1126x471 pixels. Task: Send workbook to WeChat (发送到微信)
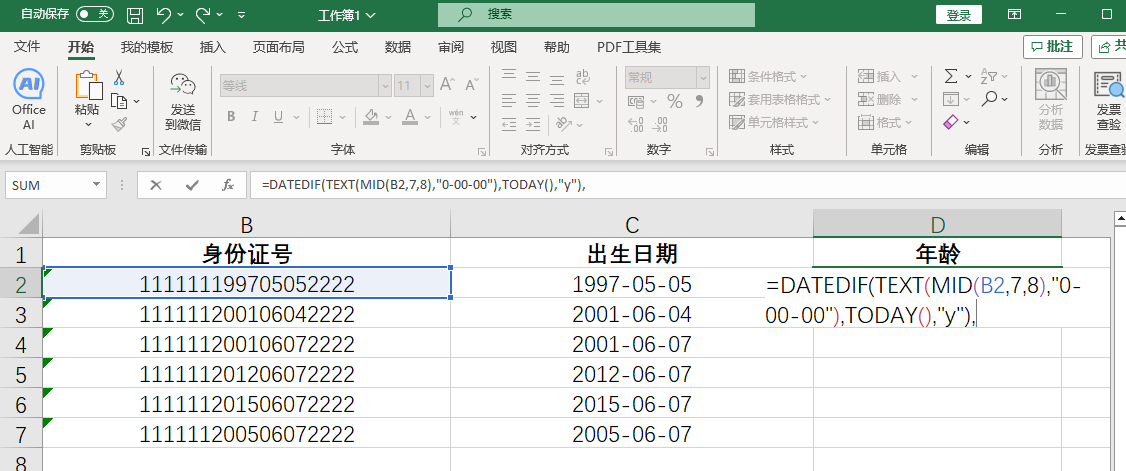pyautogui.click(x=182, y=101)
